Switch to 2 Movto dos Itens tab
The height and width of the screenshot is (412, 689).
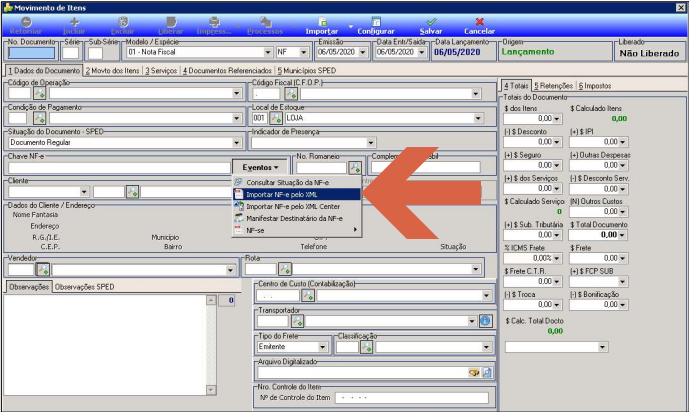(112, 71)
